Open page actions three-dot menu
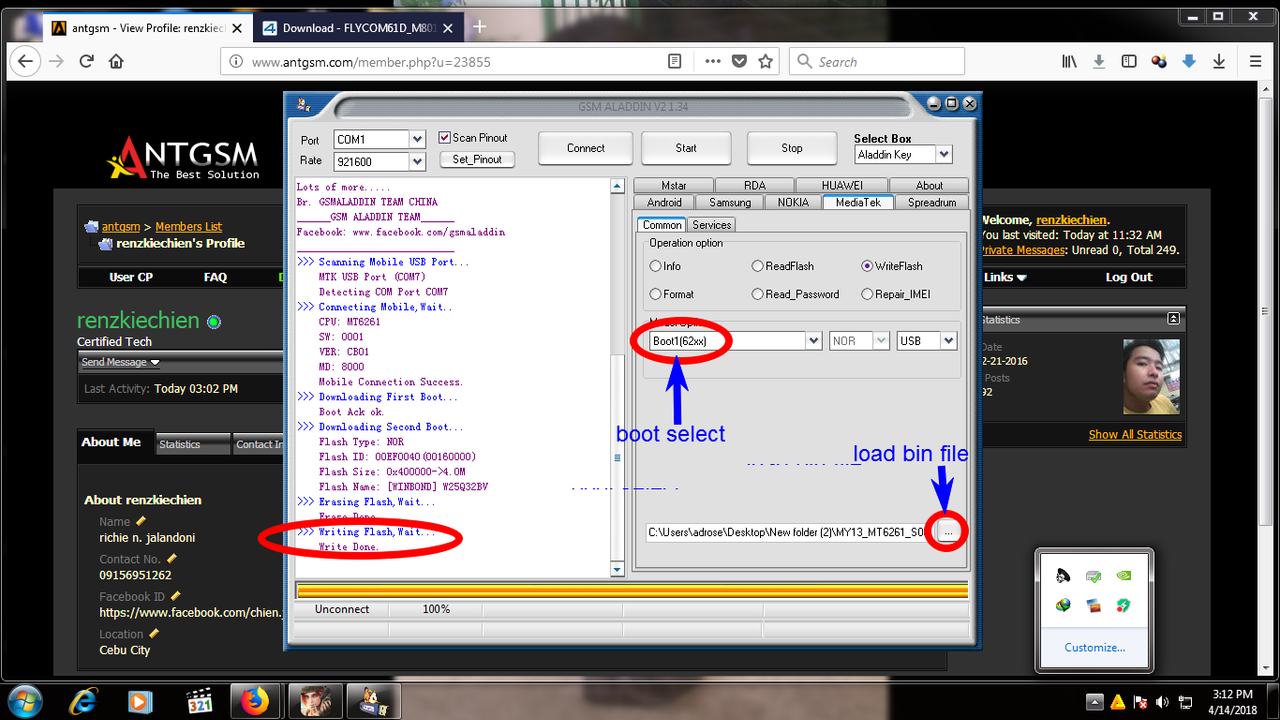The width and height of the screenshot is (1280, 720). [x=713, y=61]
